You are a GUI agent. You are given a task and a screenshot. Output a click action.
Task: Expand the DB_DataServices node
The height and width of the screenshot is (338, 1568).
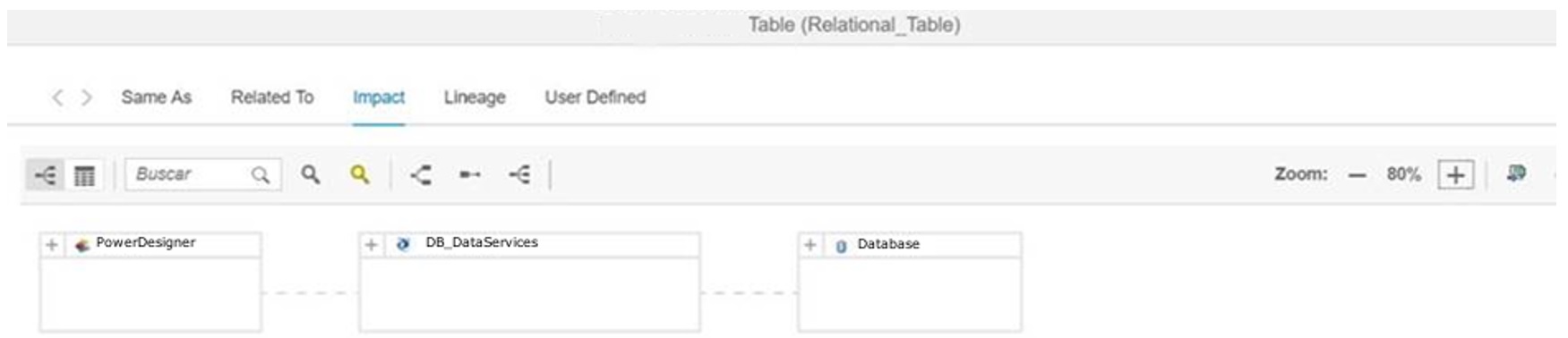pos(371,245)
